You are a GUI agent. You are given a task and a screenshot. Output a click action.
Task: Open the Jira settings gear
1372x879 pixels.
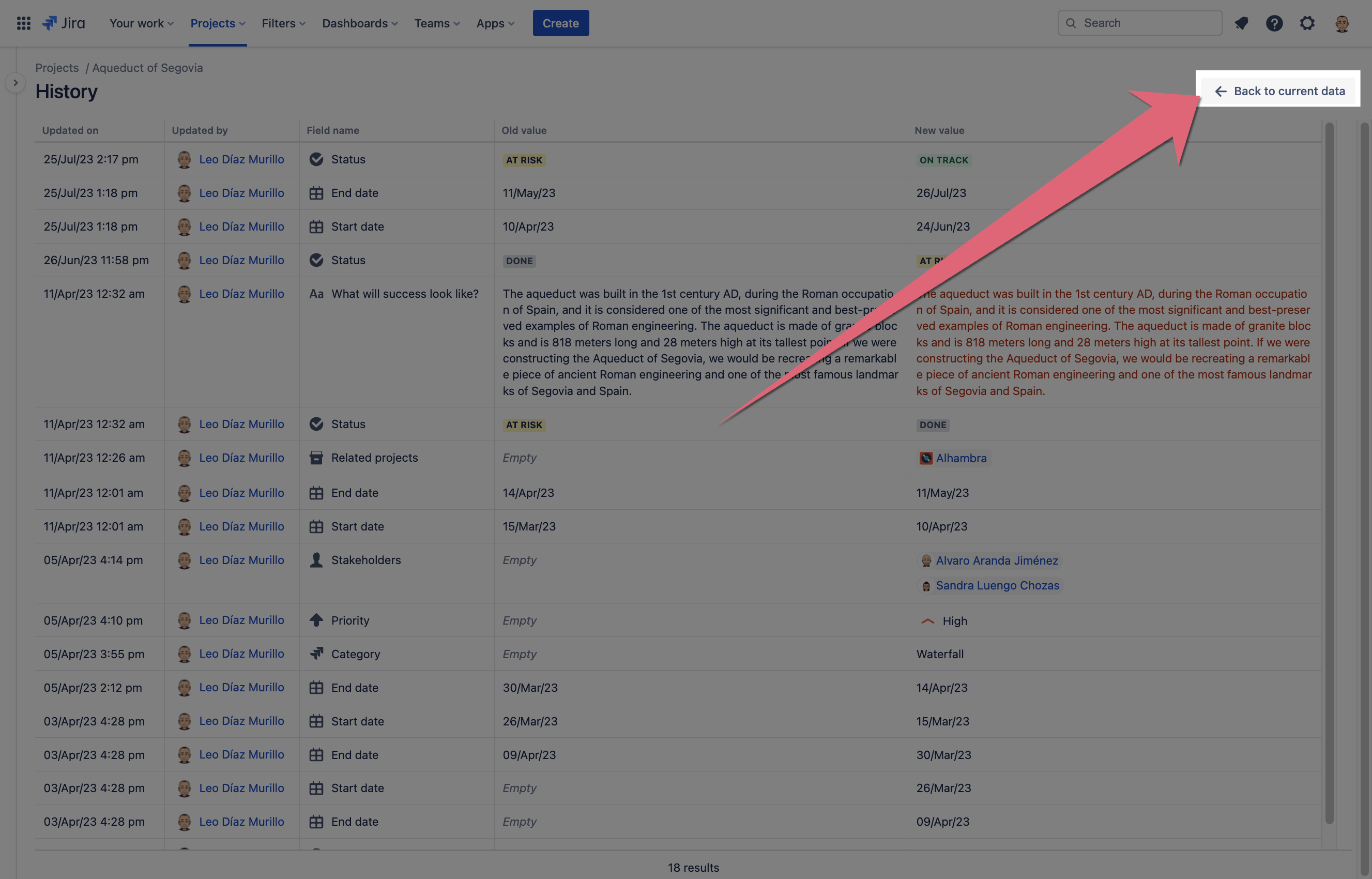coord(1307,23)
